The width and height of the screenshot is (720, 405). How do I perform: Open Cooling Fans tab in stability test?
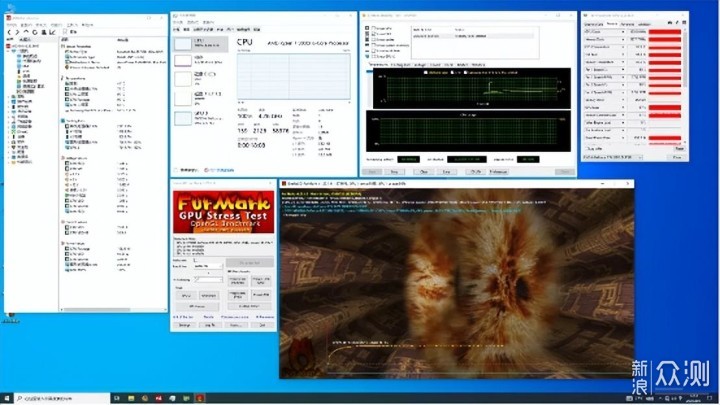[400, 65]
